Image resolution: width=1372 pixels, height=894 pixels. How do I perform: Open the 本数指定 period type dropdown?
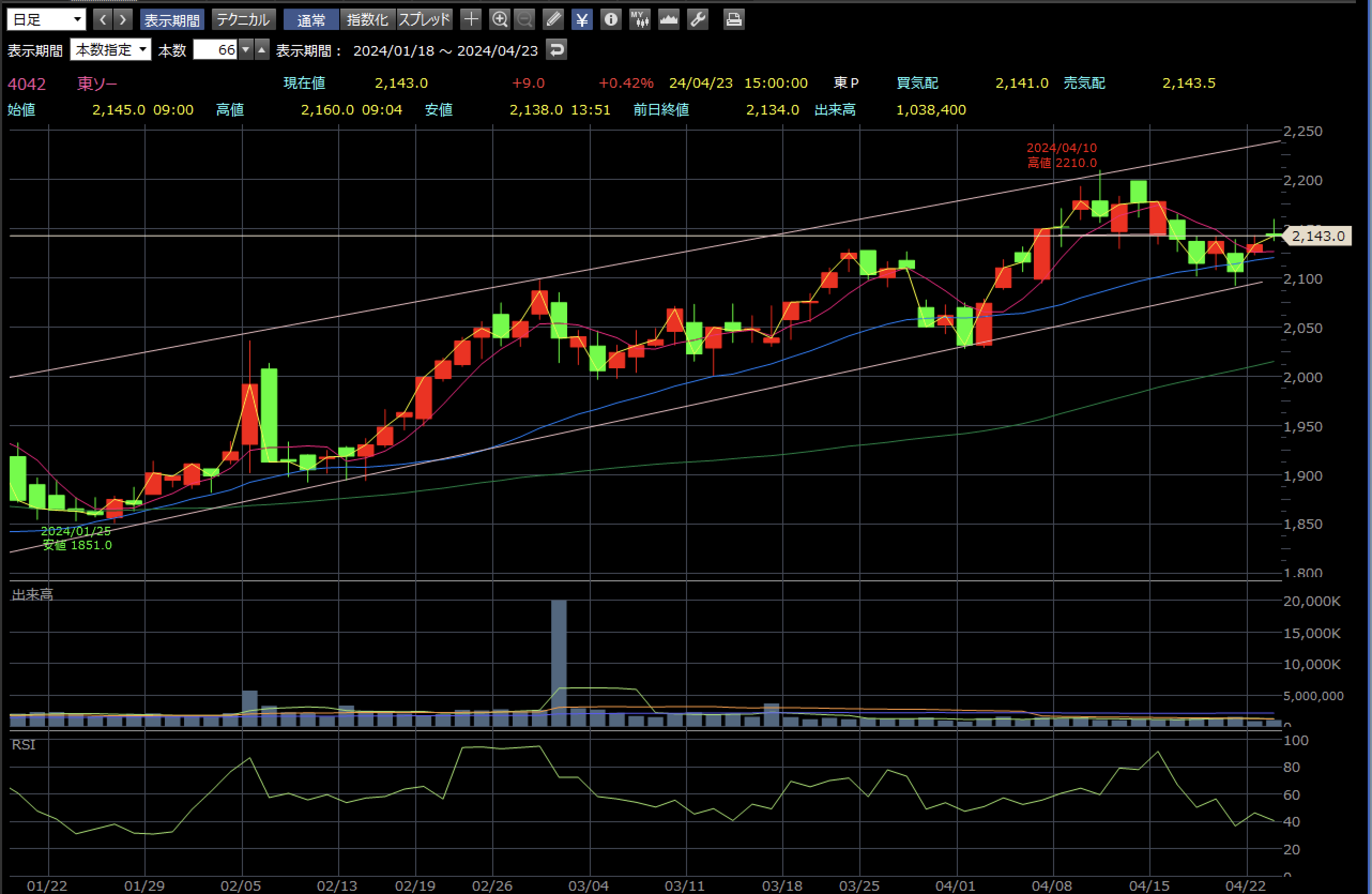(x=111, y=50)
